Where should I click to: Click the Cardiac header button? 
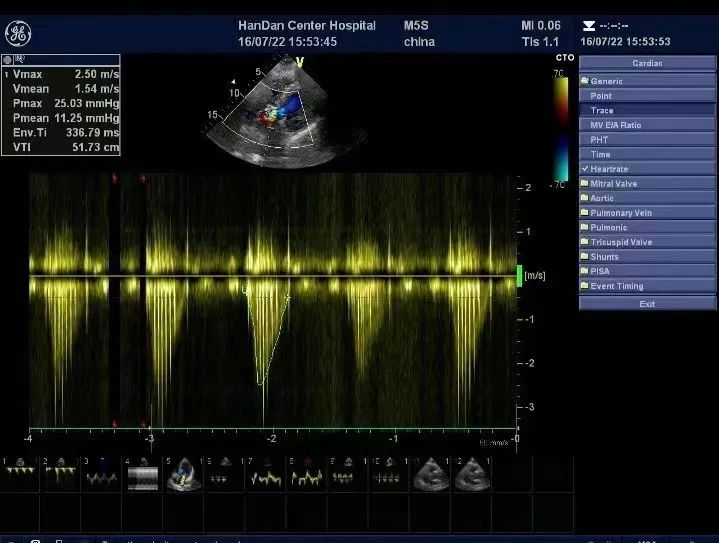pos(647,63)
